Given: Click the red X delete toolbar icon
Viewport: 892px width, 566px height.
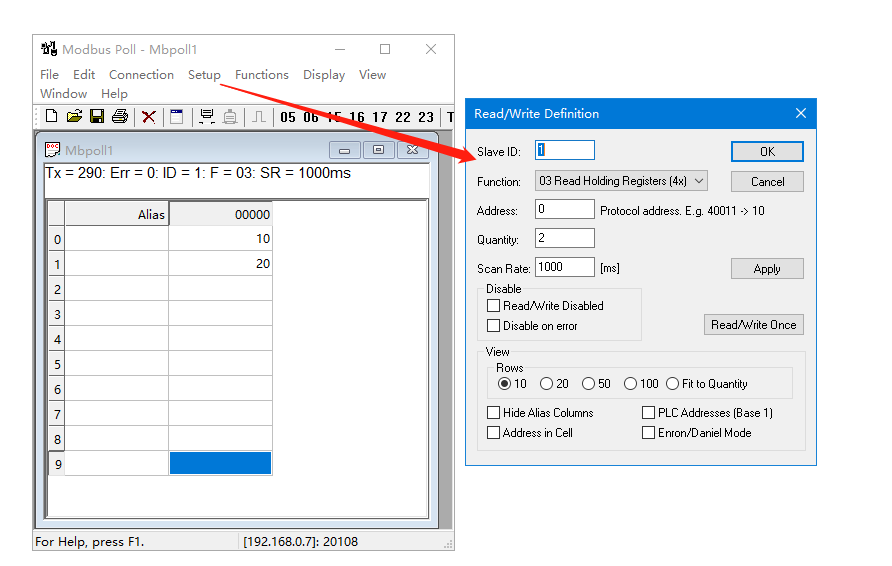Looking at the screenshot, I should click(148, 117).
